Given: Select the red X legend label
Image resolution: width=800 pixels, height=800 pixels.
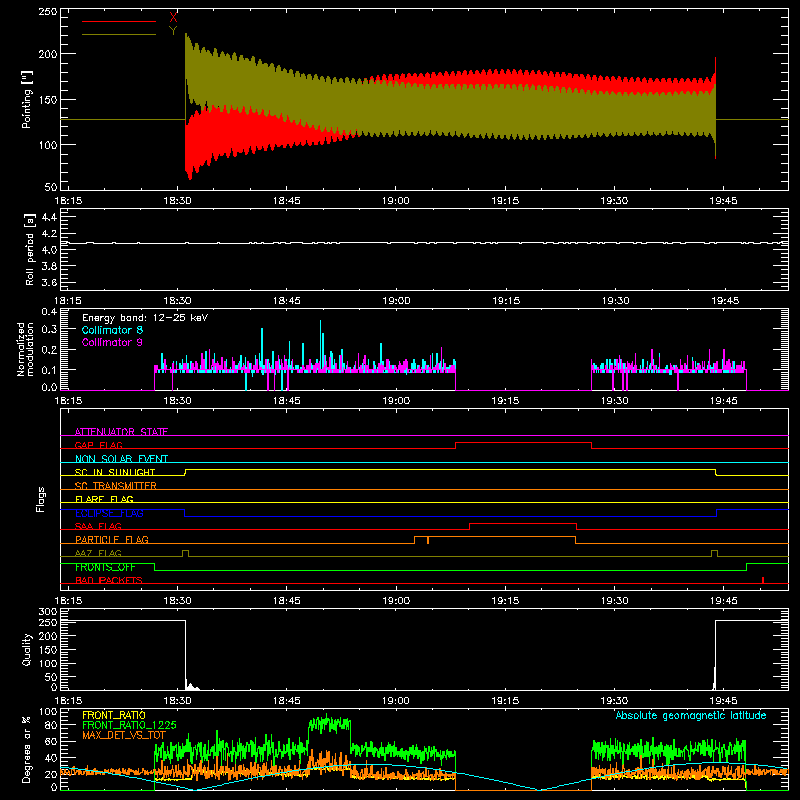Looking at the screenshot, I should (173, 18).
